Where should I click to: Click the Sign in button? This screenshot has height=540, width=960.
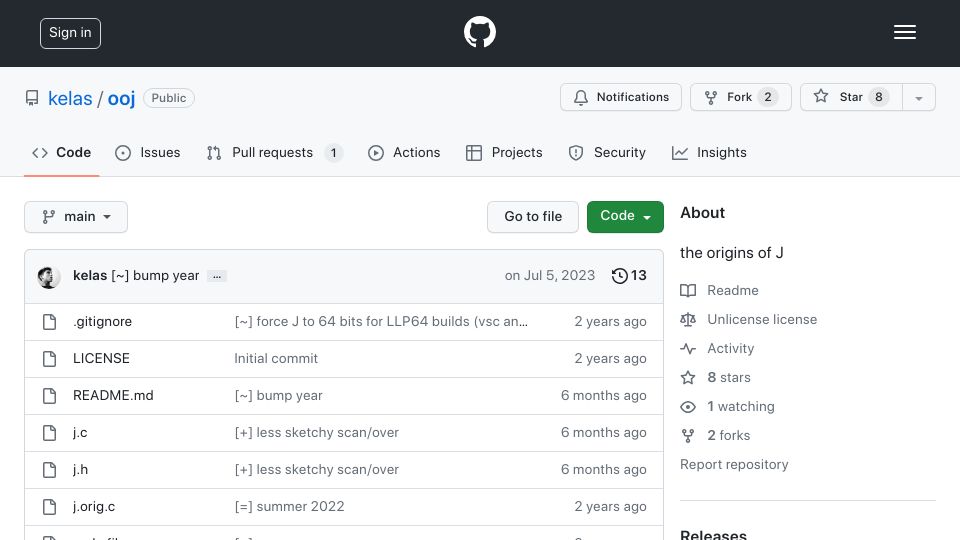click(70, 33)
